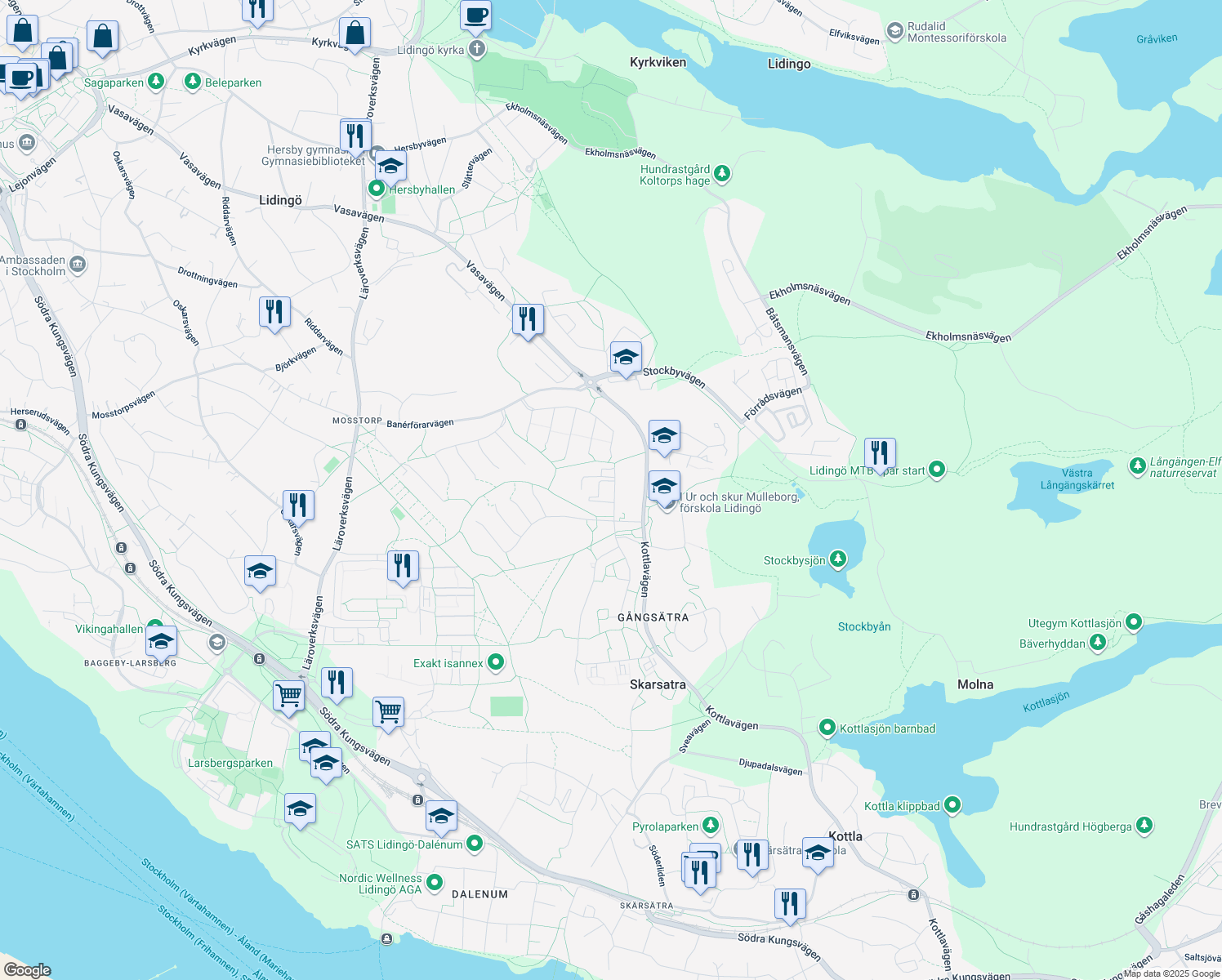Image resolution: width=1222 pixels, height=980 pixels.
Task: Click the graduation cap marker above Hersbyhallen
Action: pyautogui.click(x=389, y=166)
